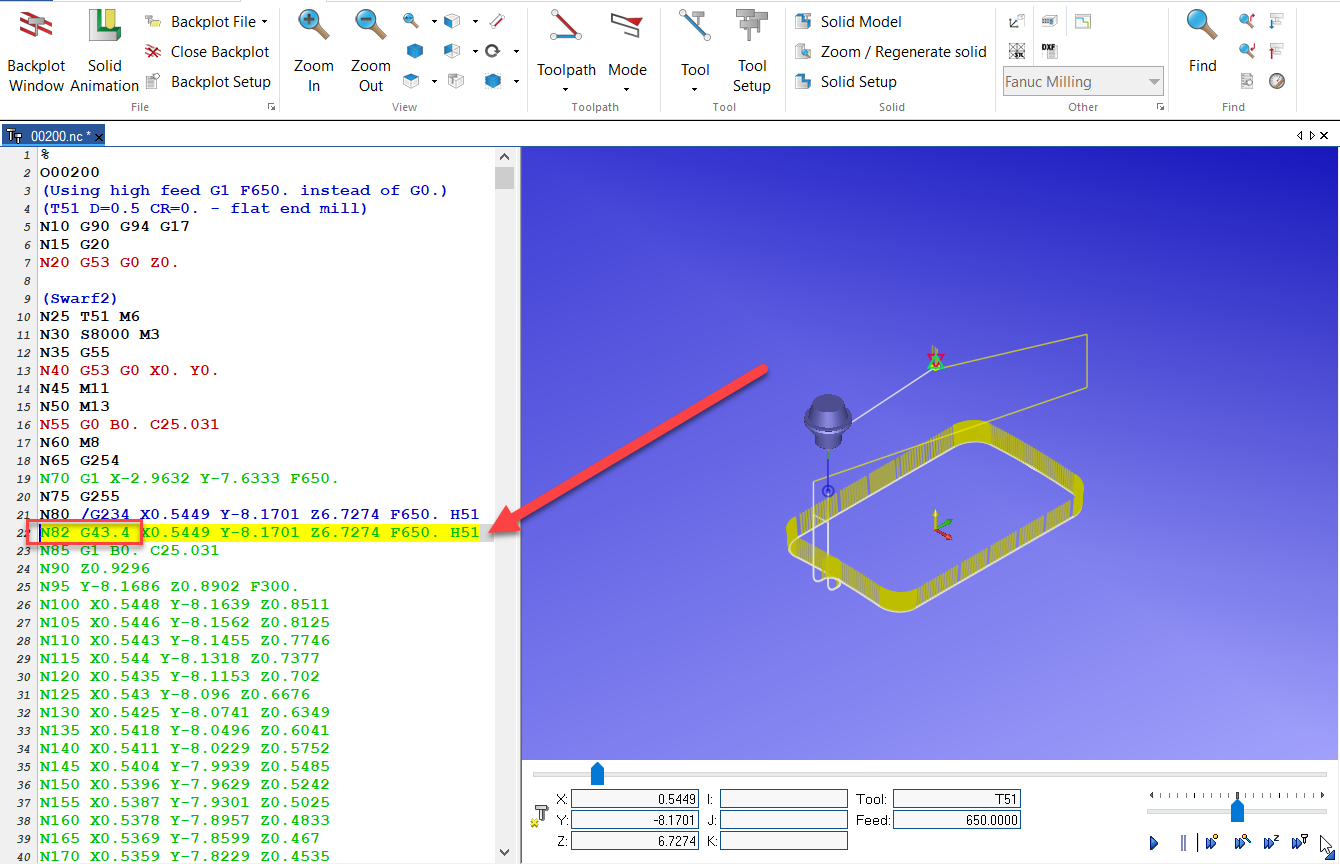The image size is (1340, 864).
Task: Click the Solid Model option
Action: [858, 20]
